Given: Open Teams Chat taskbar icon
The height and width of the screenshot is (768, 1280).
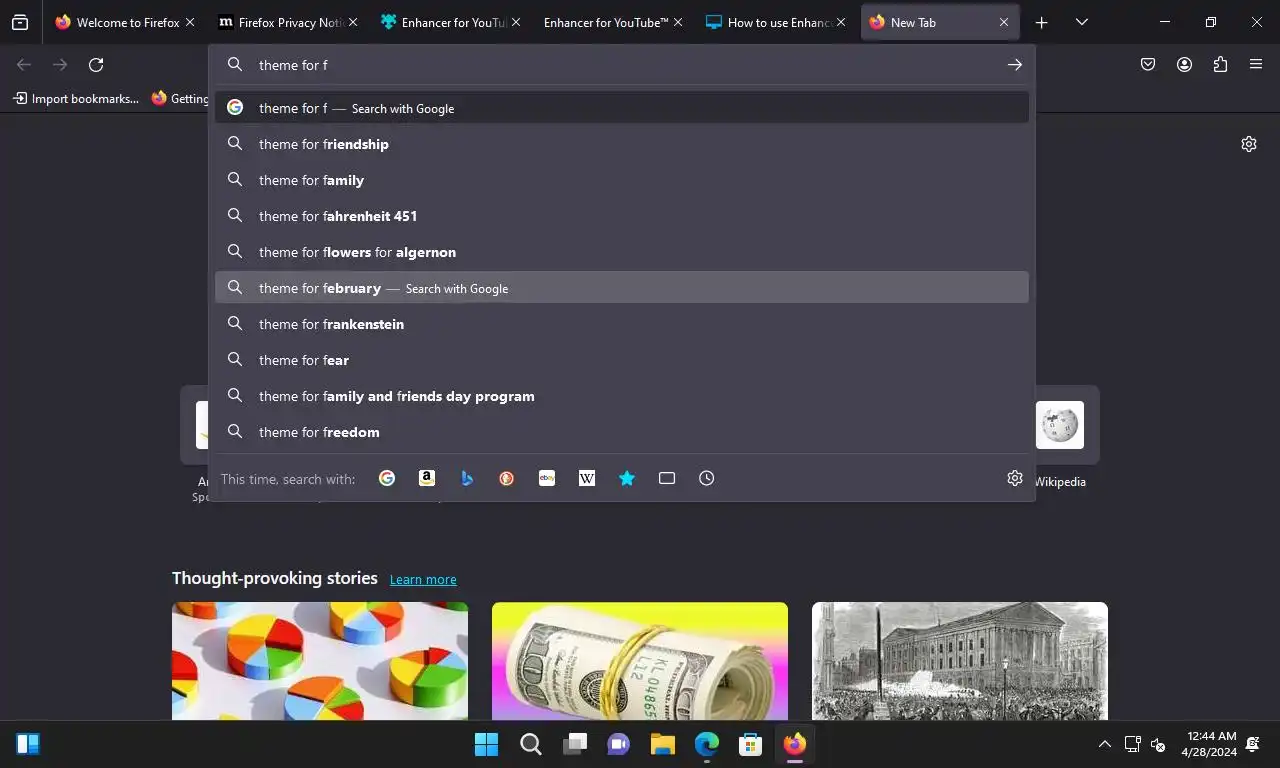Looking at the screenshot, I should point(619,744).
